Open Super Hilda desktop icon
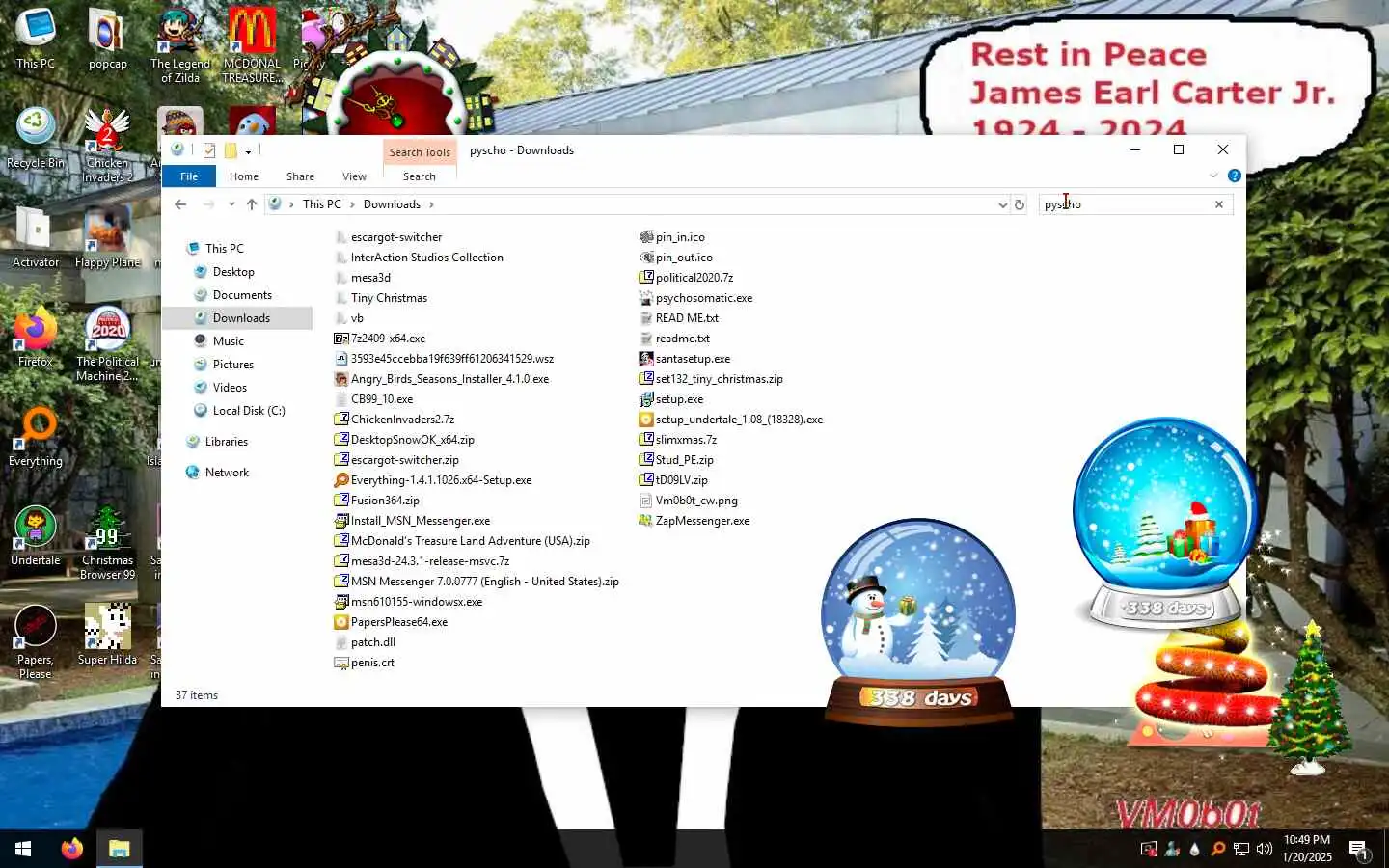Viewport: 1389px width, 868px height. tap(107, 635)
